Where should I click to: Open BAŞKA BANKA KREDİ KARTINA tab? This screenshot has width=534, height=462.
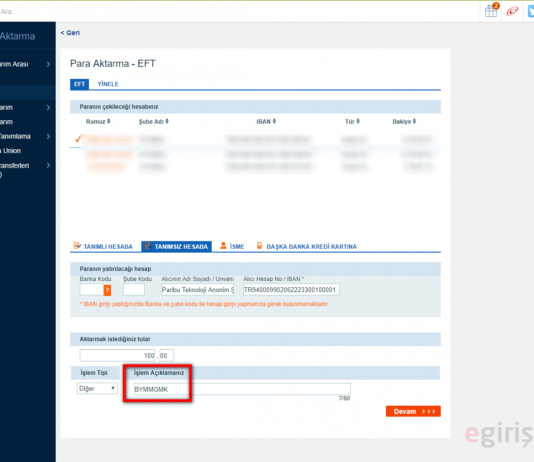pyautogui.click(x=307, y=246)
